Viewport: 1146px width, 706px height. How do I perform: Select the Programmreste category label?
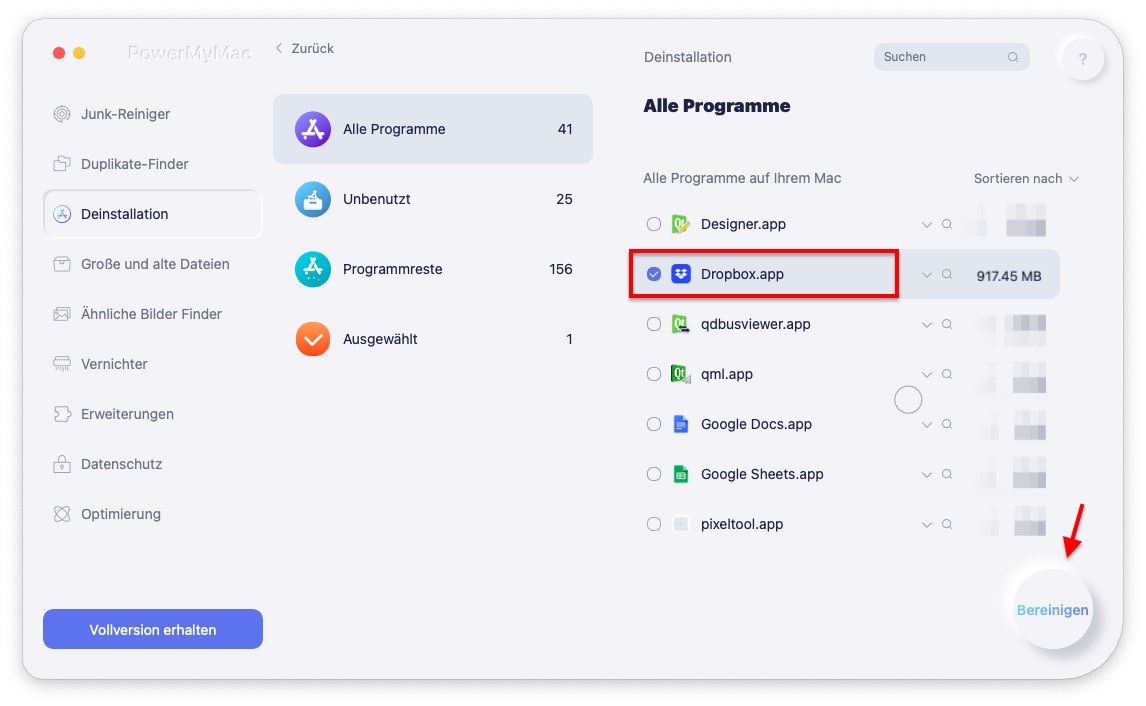coord(392,269)
